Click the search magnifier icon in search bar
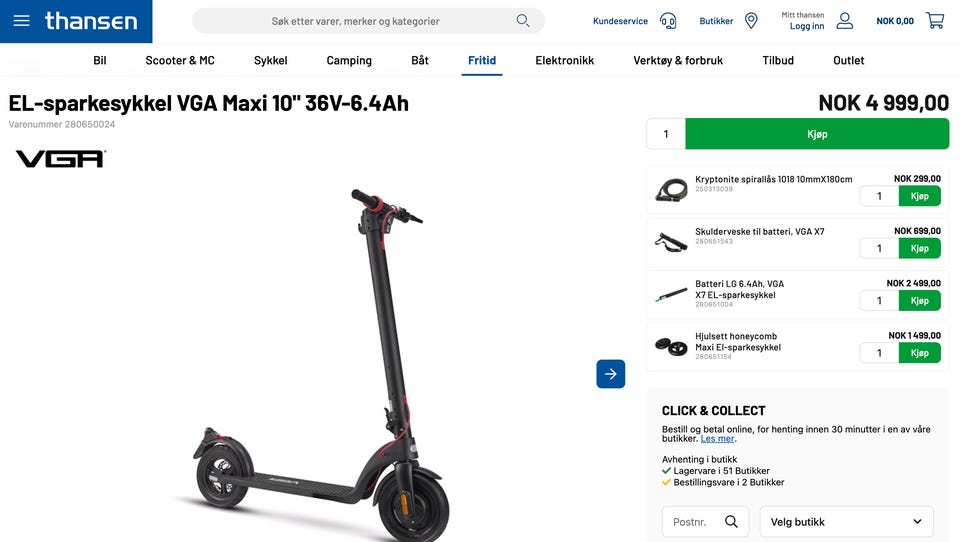The image size is (960, 542). 523,21
